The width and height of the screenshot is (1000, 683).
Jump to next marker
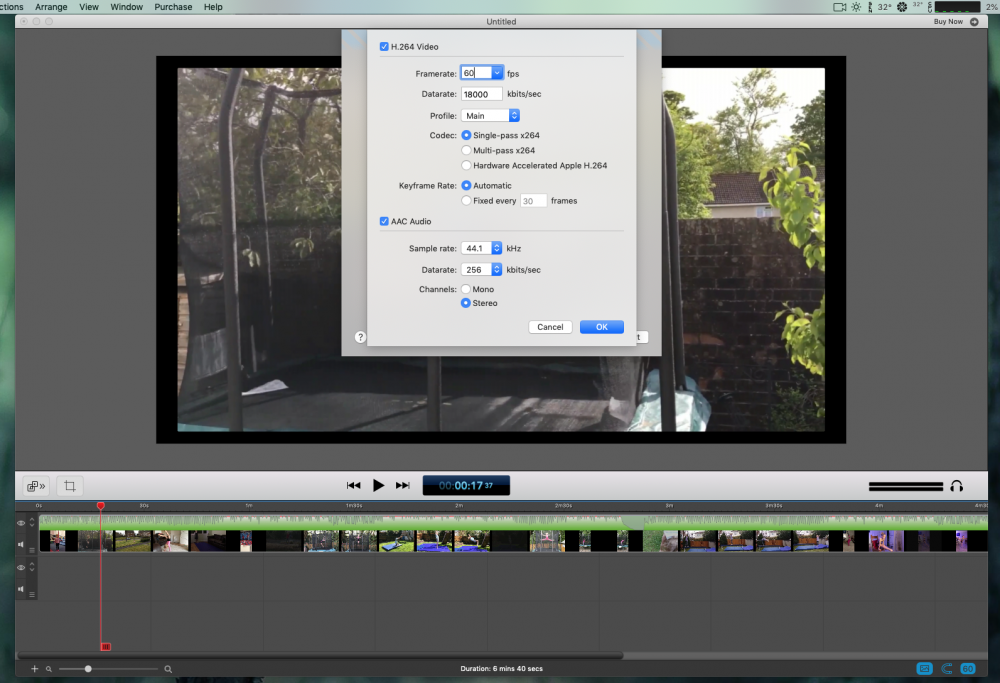pos(402,485)
